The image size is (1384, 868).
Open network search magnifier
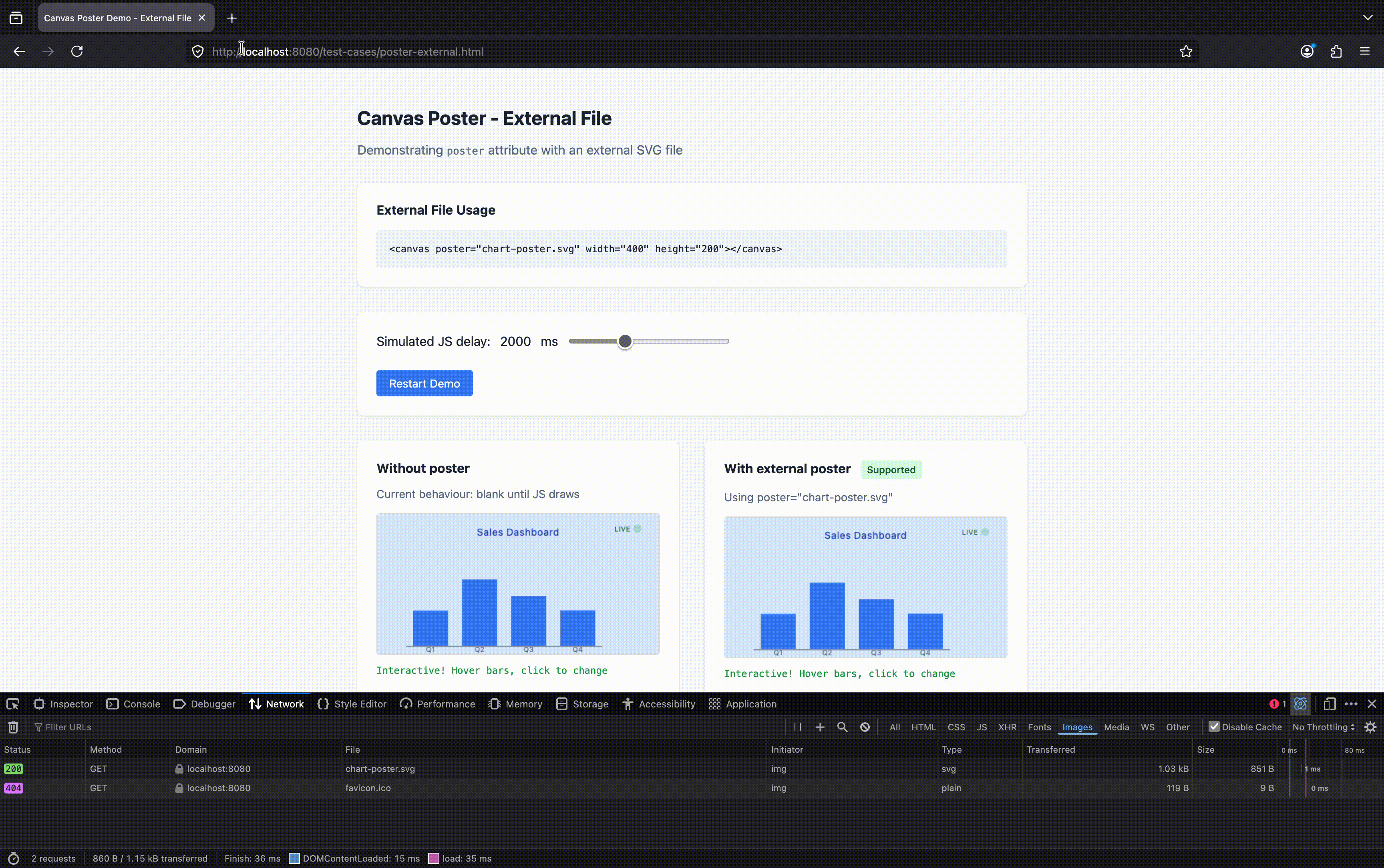[x=842, y=727]
